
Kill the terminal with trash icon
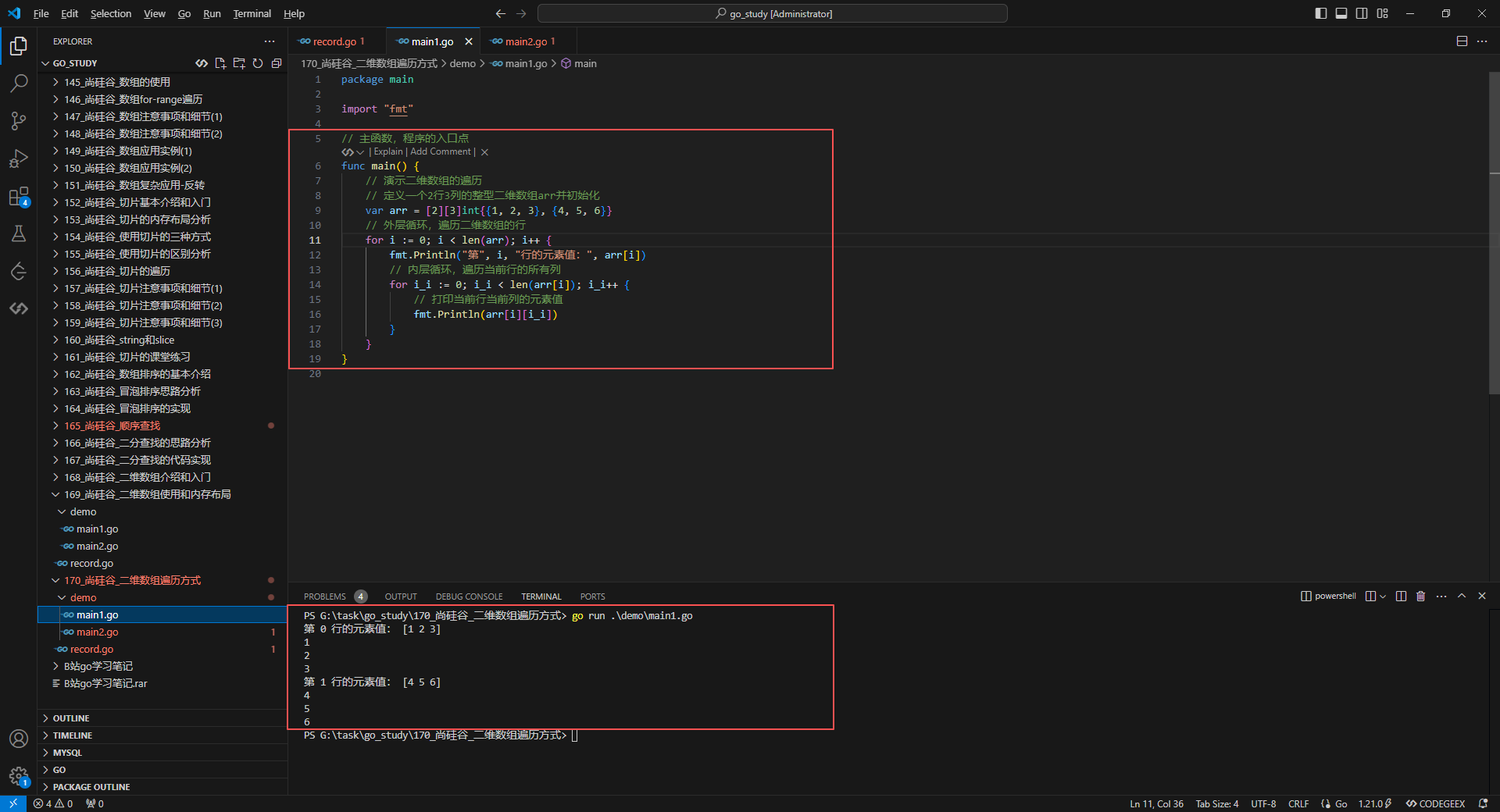coord(1421,596)
